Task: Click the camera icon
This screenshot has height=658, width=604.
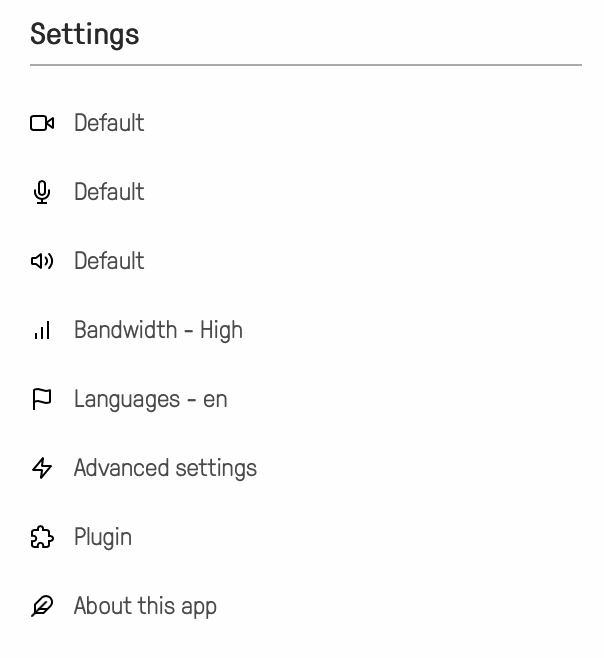Action: tap(42, 124)
